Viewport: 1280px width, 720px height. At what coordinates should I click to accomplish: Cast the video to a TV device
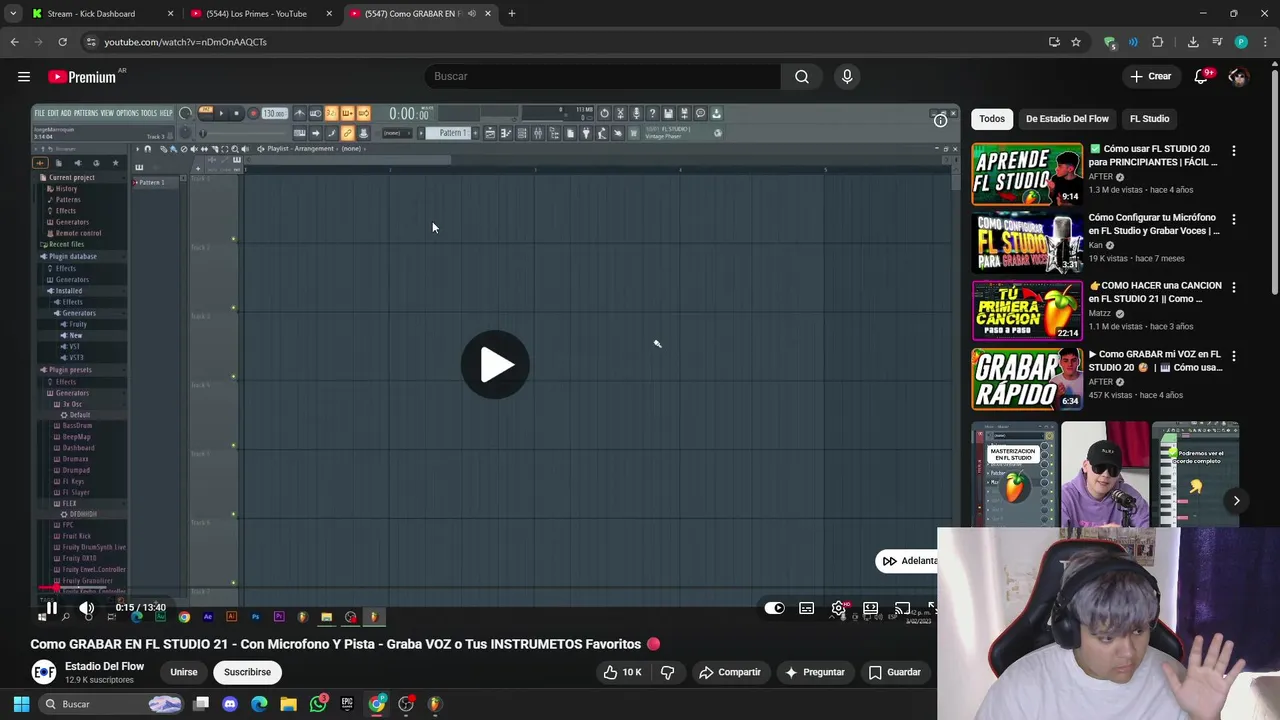[x=902, y=608]
